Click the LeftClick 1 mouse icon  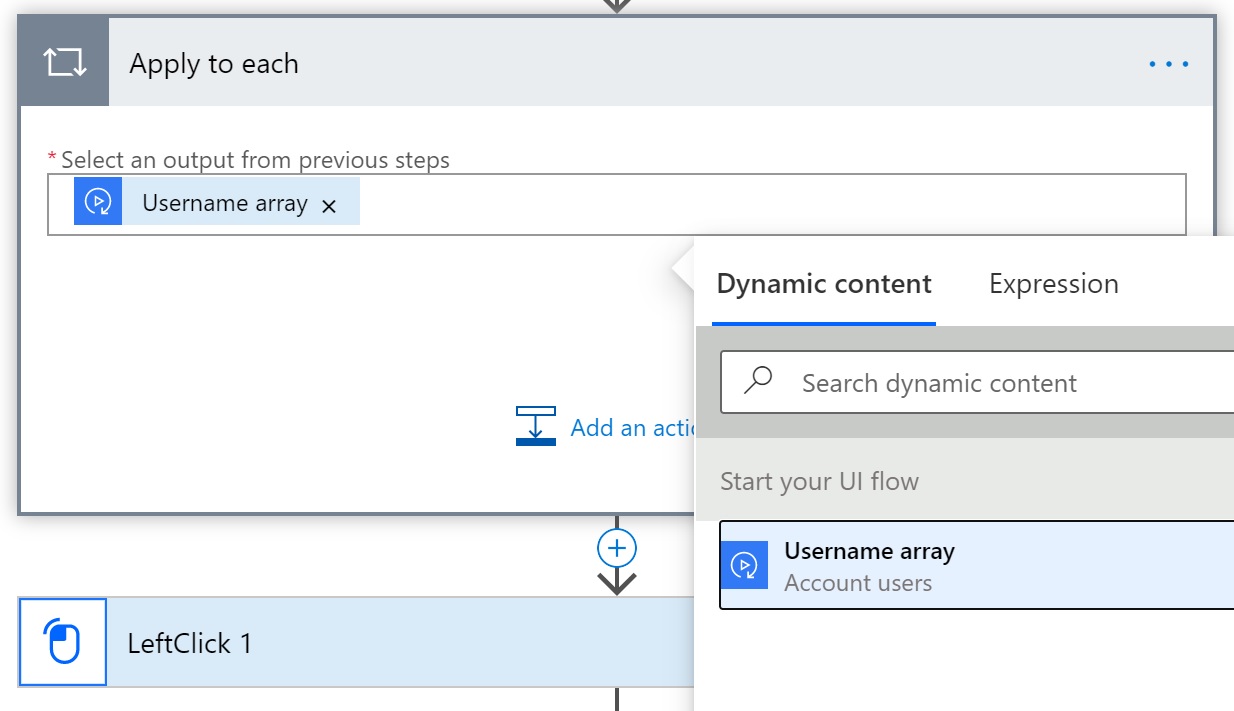[x=63, y=642]
